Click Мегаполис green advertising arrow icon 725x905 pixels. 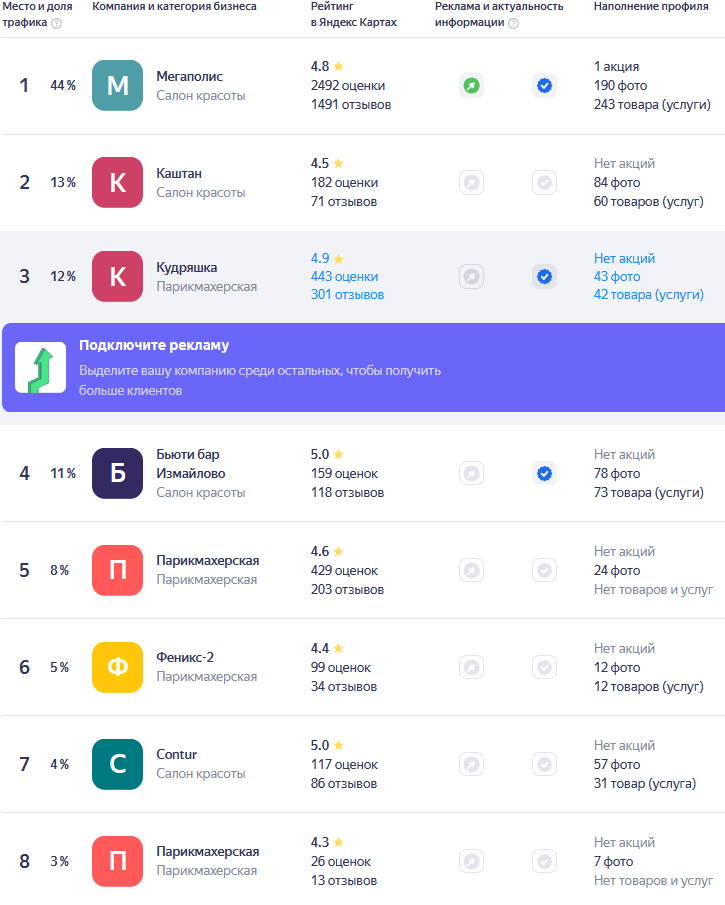(471, 86)
